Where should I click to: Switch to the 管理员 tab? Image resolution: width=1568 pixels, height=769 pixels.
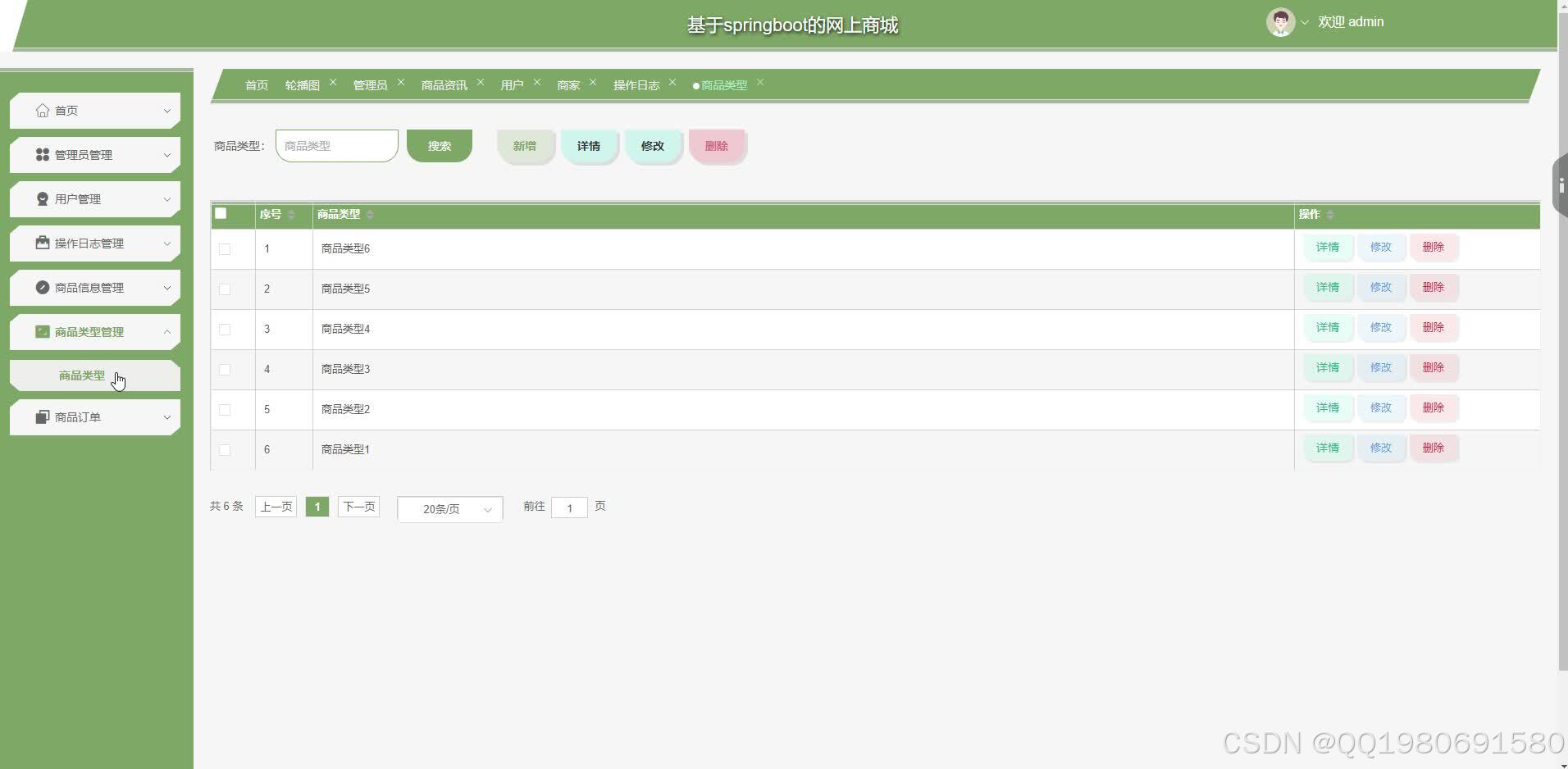[370, 85]
